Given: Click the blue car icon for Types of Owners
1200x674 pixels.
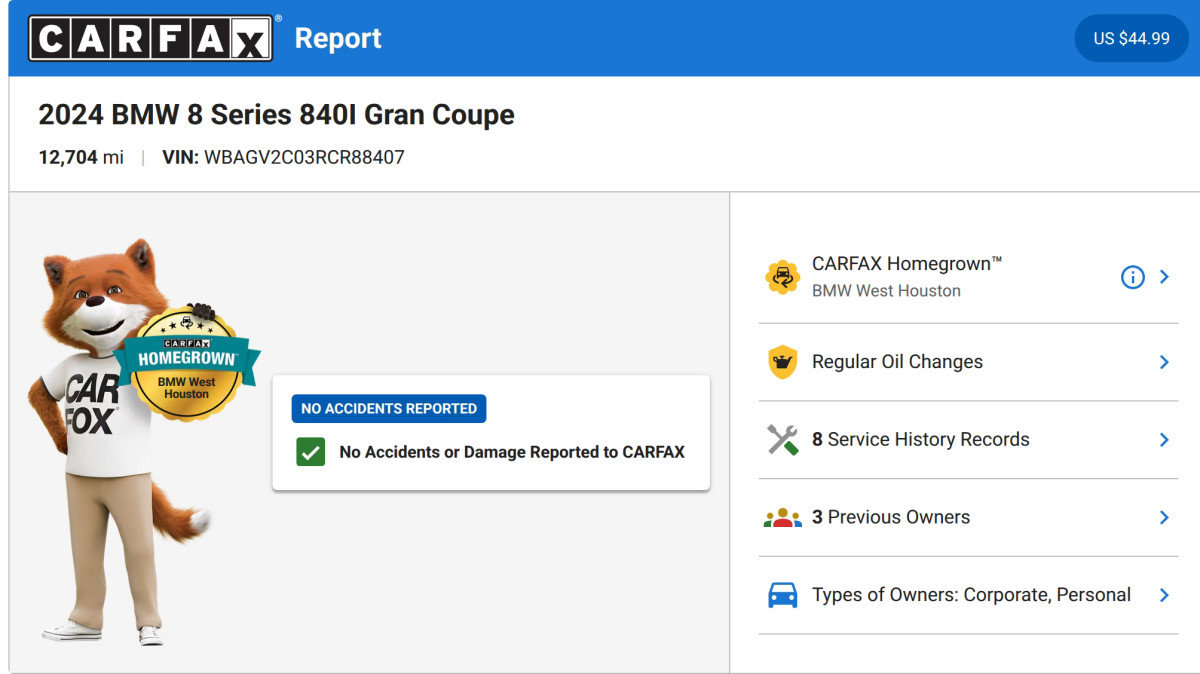Looking at the screenshot, I should coord(782,595).
